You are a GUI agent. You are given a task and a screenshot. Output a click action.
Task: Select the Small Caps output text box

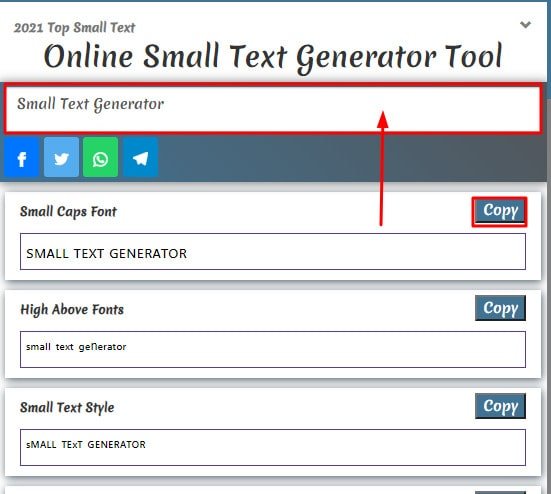point(273,252)
